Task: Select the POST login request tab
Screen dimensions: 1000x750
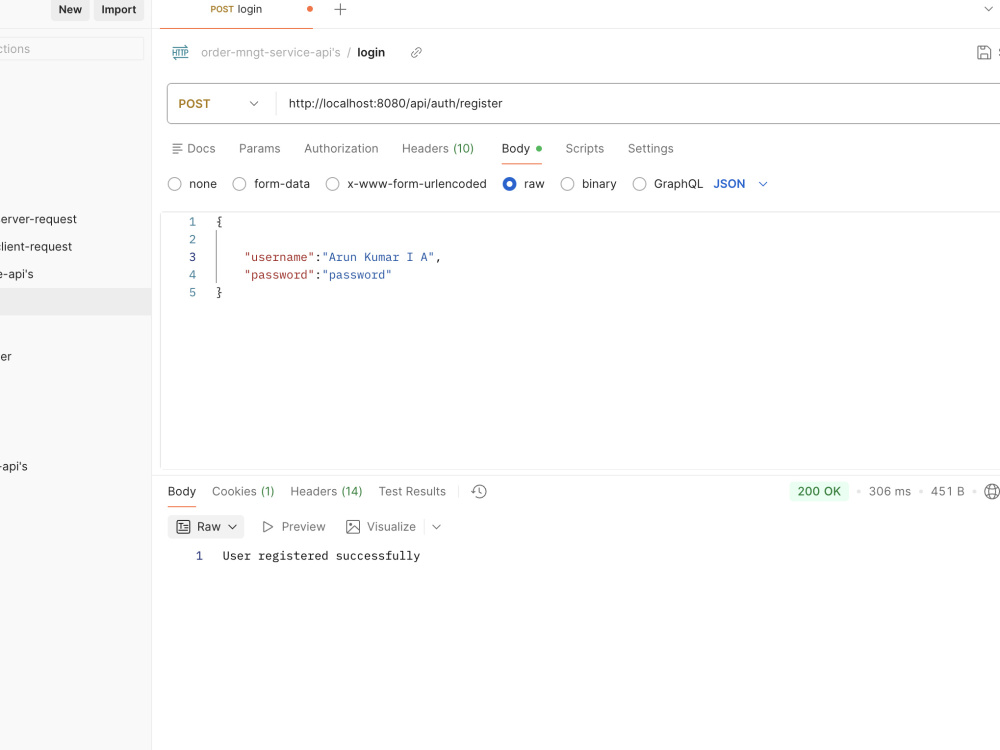Action: tap(236, 10)
